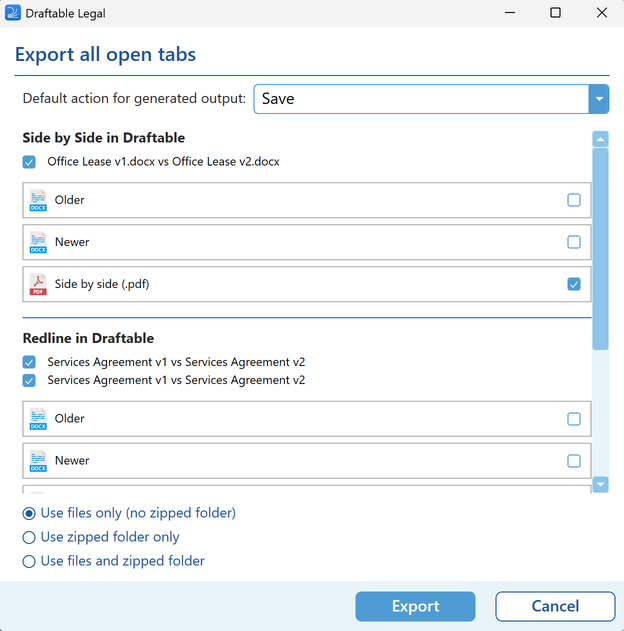
Task: Uncheck Office Lease v1.docx vs v2.docx comparison
Action: tap(29, 162)
